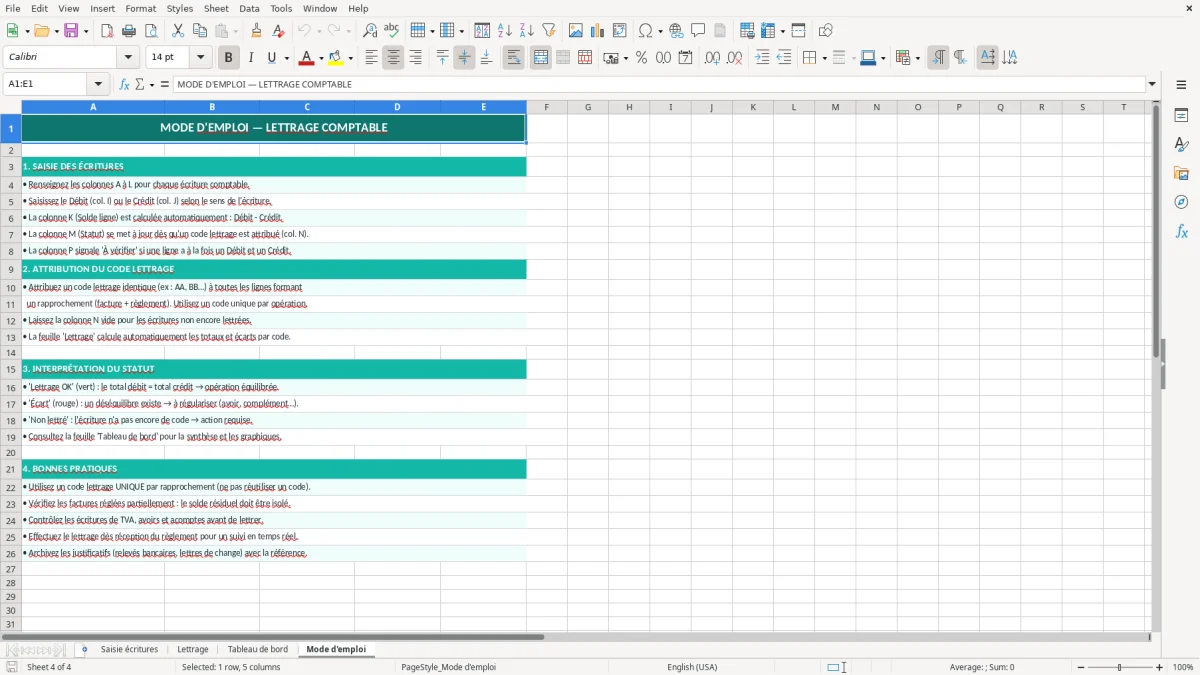1200x675 pixels.
Task: Expand the formula bar arrow
Action: click(1152, 84)
